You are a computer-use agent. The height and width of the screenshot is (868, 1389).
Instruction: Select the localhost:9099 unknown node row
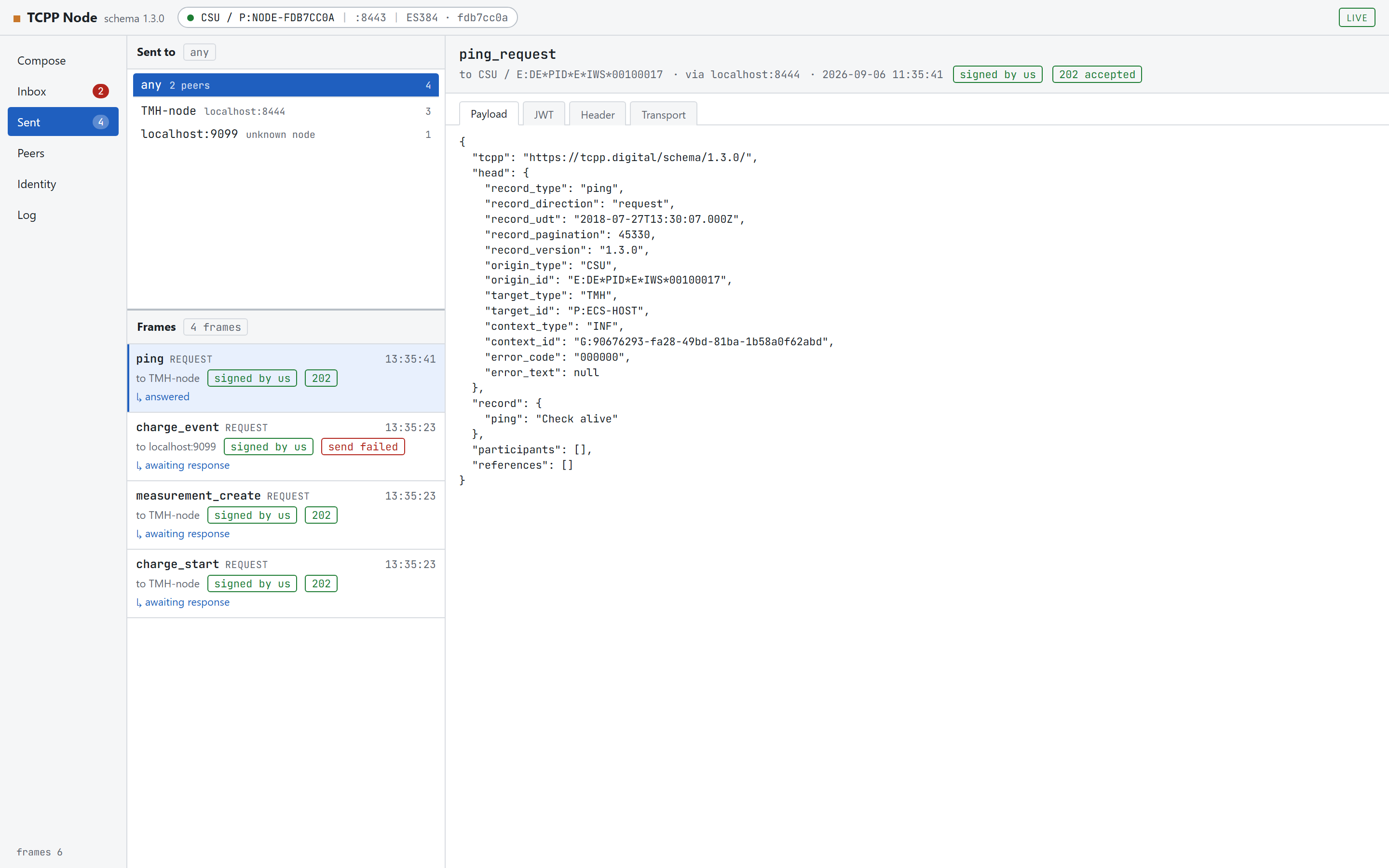286,135
